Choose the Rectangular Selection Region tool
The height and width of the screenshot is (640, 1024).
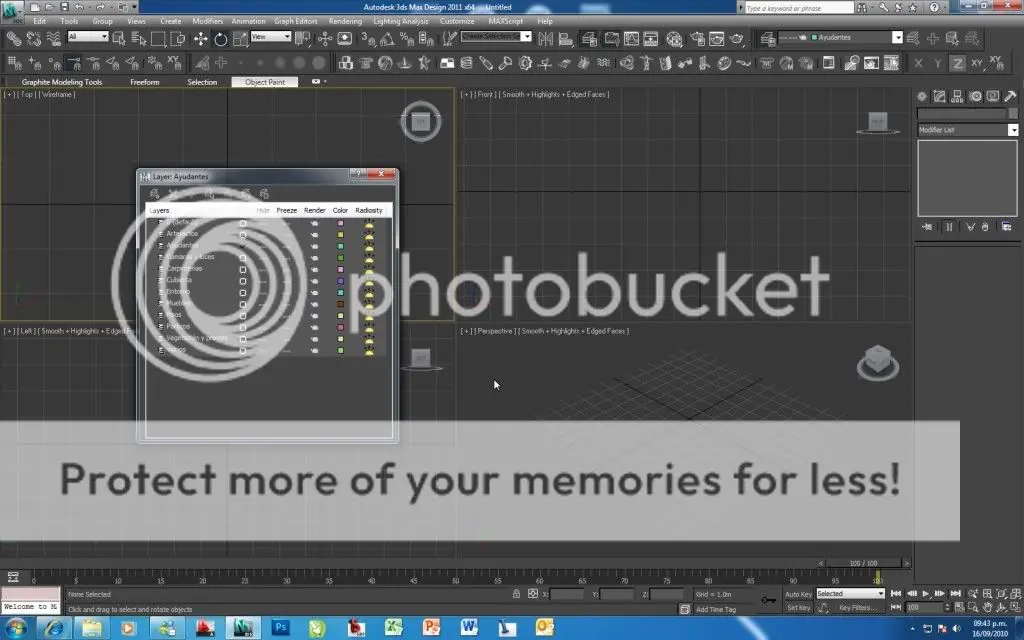158,39
